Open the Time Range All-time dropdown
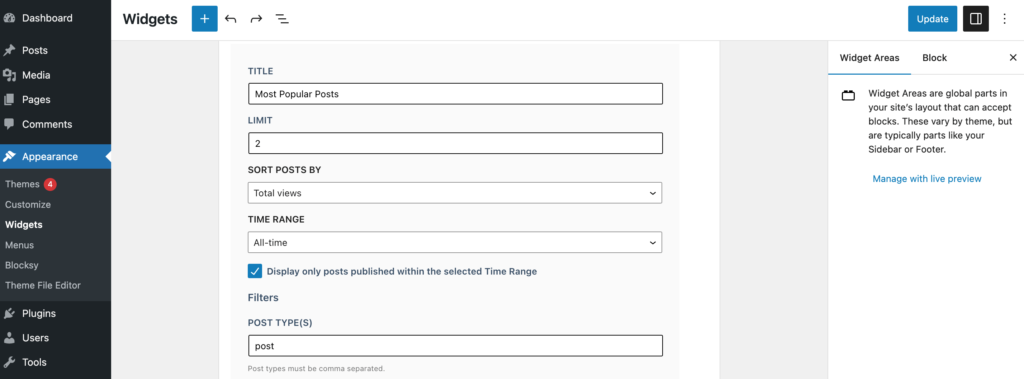The image size is (1024, 379). (455, 242)
